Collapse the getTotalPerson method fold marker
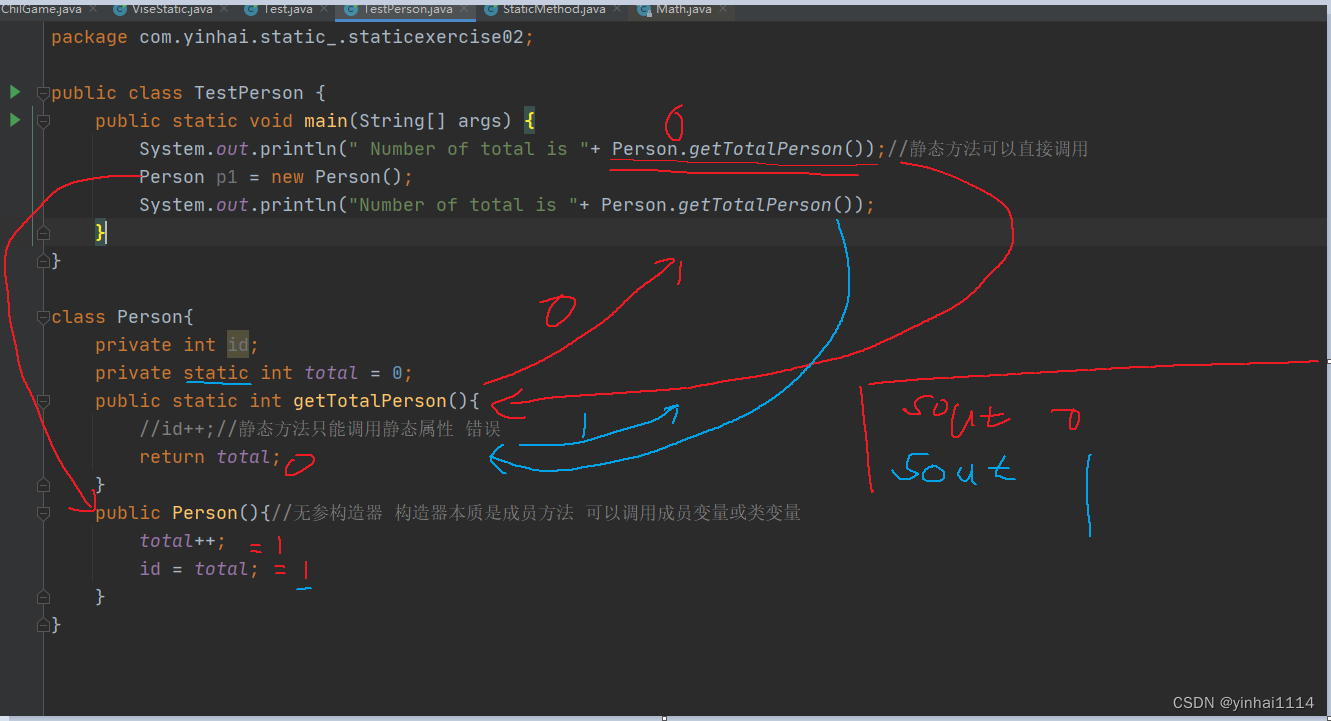Image resolution: width=1331 pixels, height=721 pixels. (42, 401)
